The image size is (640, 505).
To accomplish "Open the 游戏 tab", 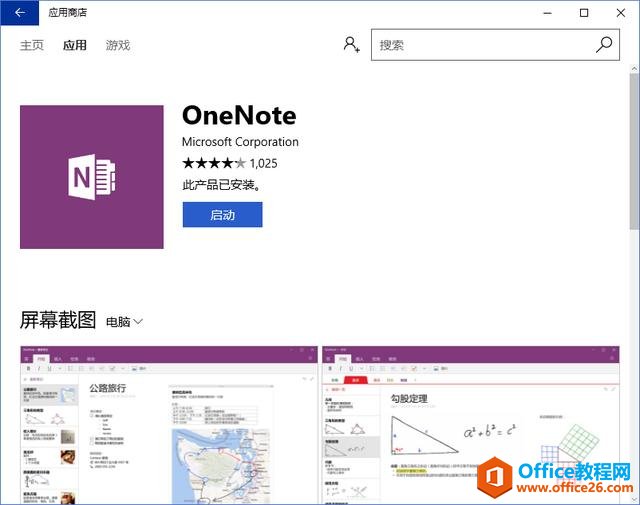I will pos(118,45).
